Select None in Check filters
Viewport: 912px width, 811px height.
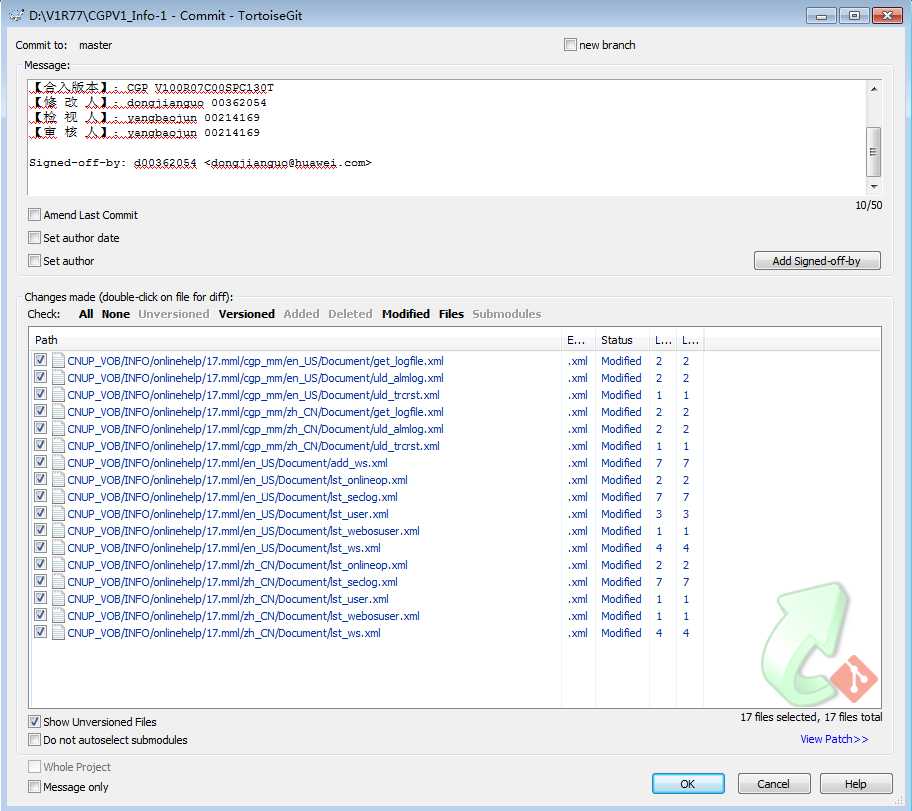[116, 314]
